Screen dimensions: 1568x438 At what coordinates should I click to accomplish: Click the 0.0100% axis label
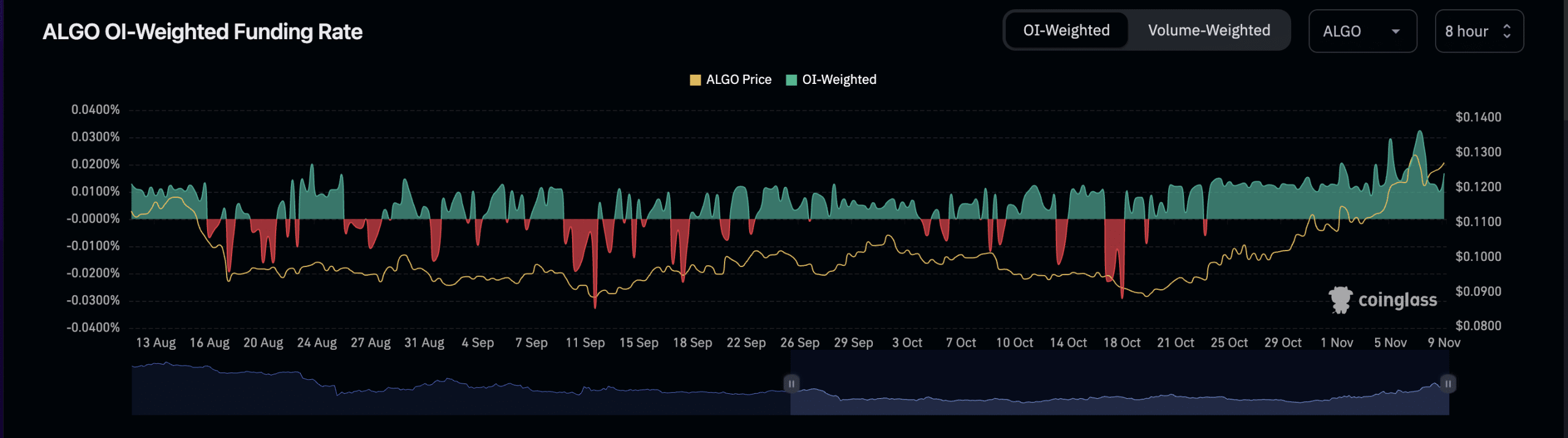pos(96,192)
